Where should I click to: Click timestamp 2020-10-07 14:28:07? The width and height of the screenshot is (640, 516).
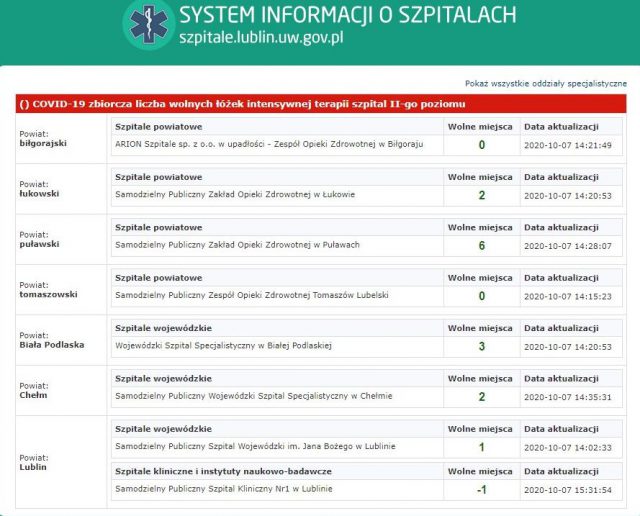568,246
